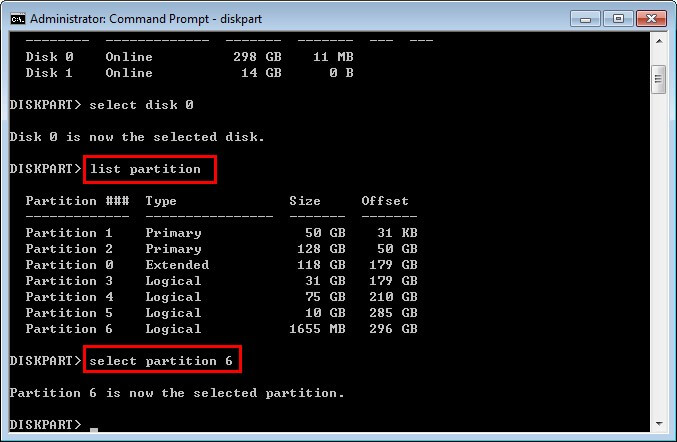Click the 'Partition 6 is now the selected partition' message
This screenshot has width=677, height=442.
pyautogui.click(x=176, y=393)
